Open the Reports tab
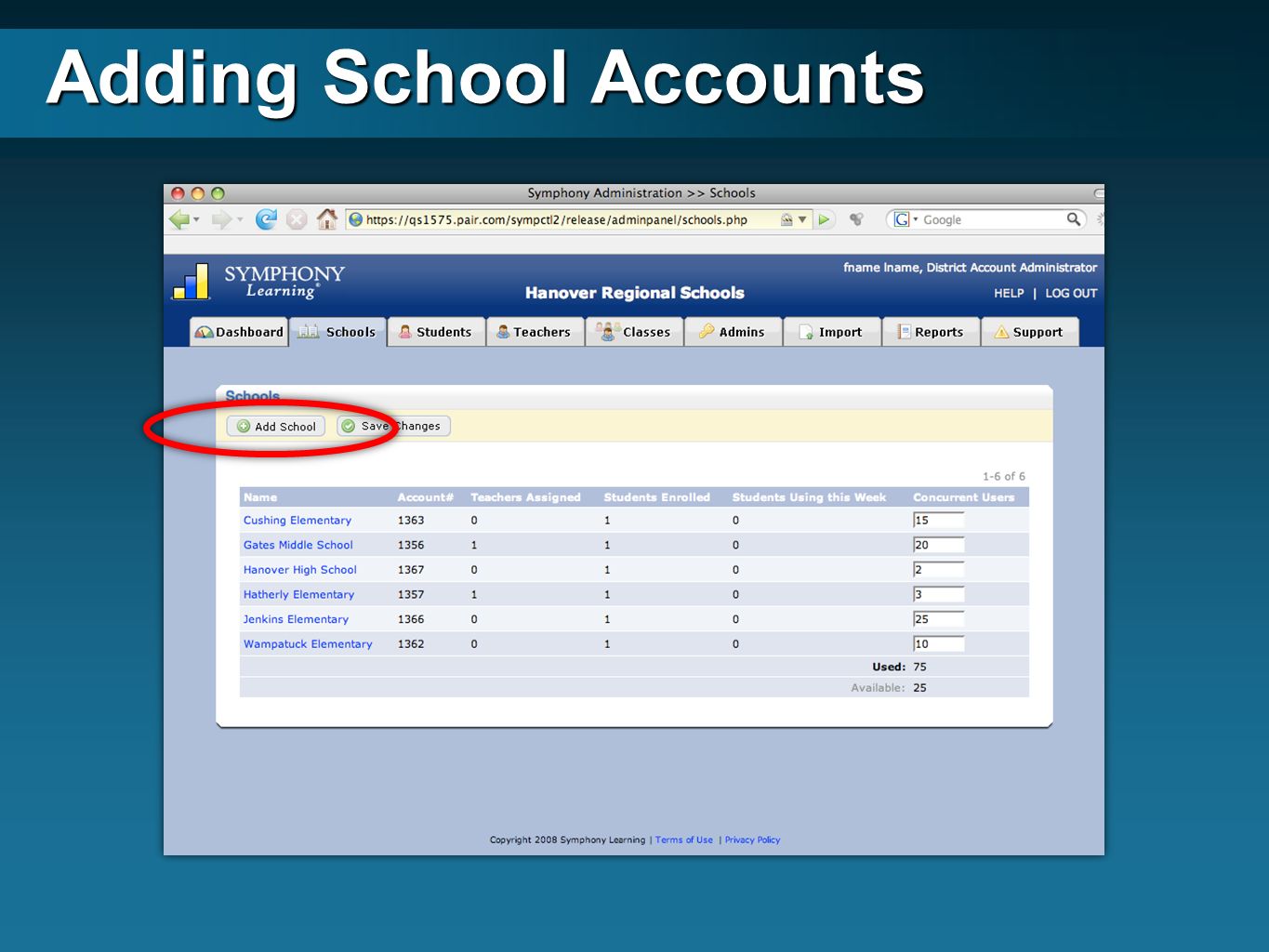This screenshot has height=952, width=1269. tap(931, 332)
